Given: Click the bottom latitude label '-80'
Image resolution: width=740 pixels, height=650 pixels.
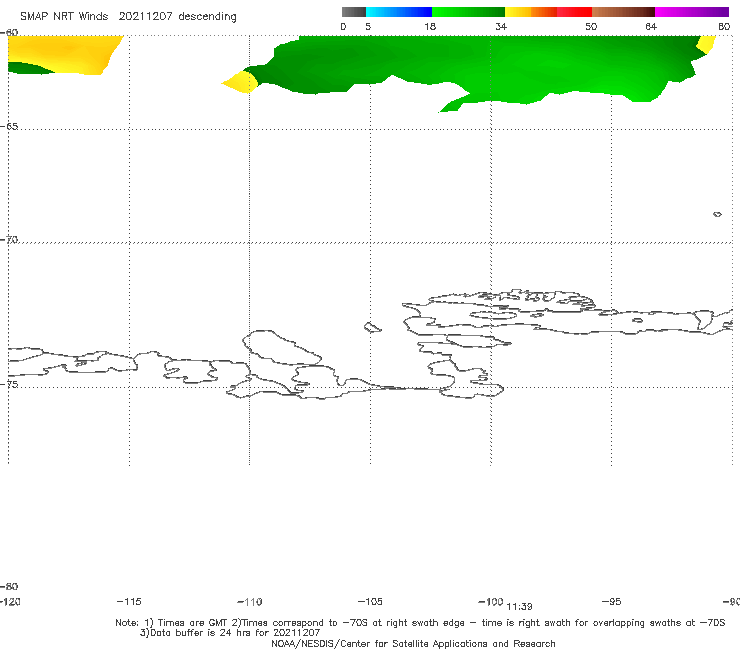Looking at the screenshot, I should tap(9, 586).
